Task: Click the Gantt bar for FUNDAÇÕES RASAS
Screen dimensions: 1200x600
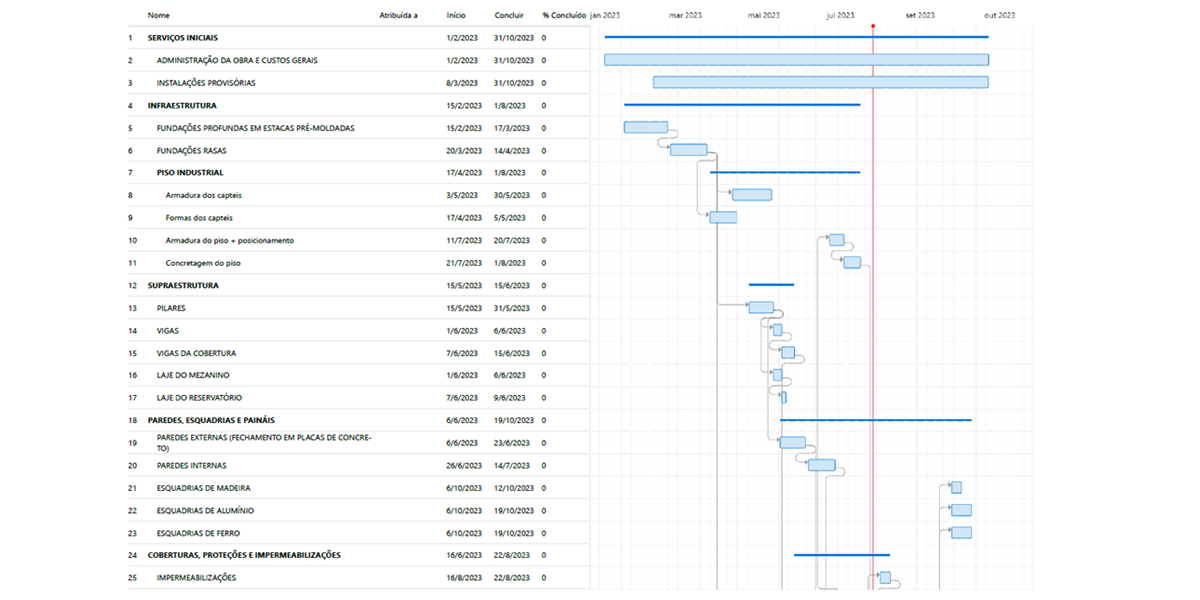Action: pyautogui.click(x=688, y=150)
